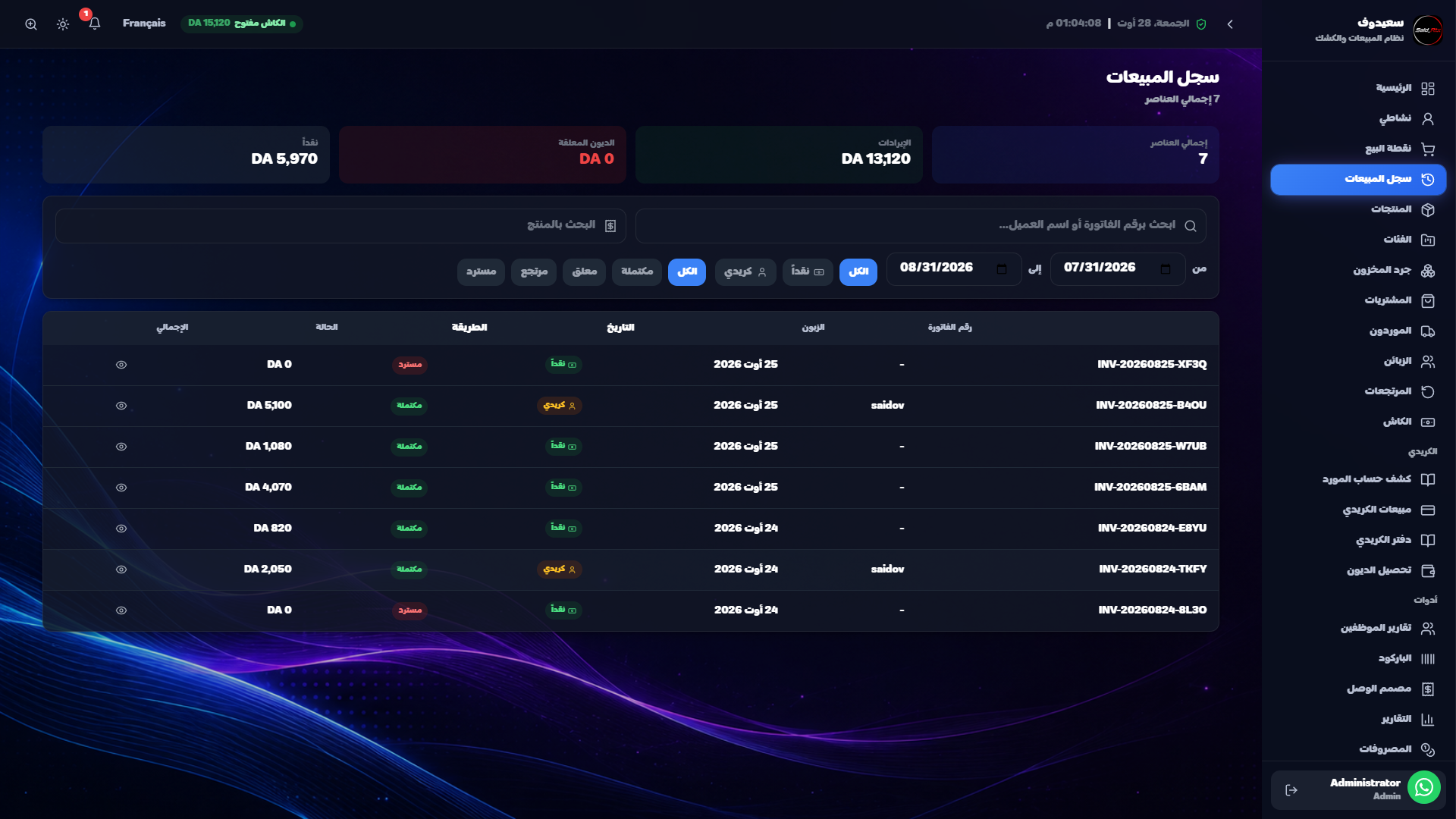Open the WhatsApp support chat button
The image size is (1456, 819).
click(x=1424, y=787)
